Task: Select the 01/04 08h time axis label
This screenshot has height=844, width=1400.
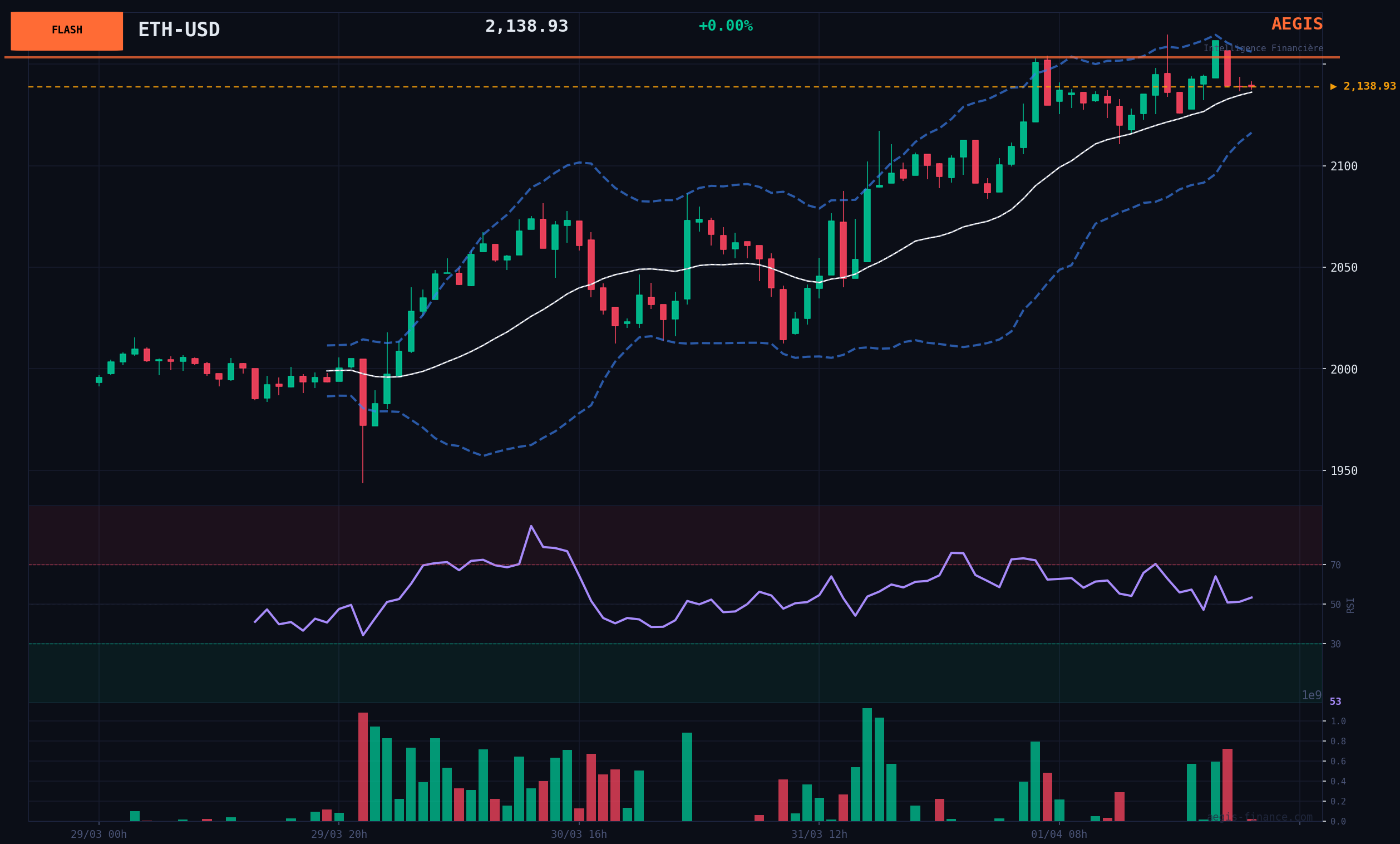Action: [1058, 834]
